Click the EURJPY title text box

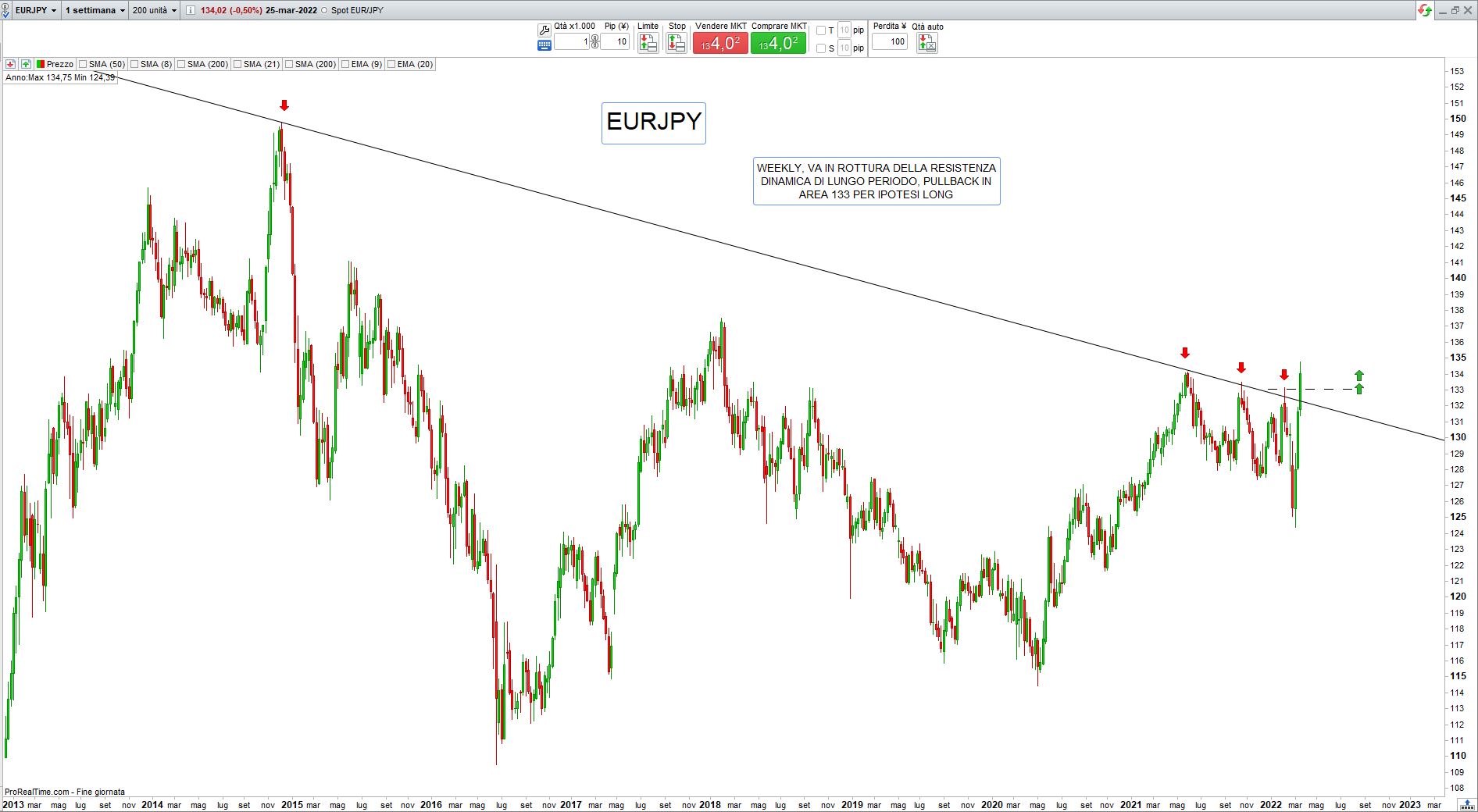tap(654, 123)
